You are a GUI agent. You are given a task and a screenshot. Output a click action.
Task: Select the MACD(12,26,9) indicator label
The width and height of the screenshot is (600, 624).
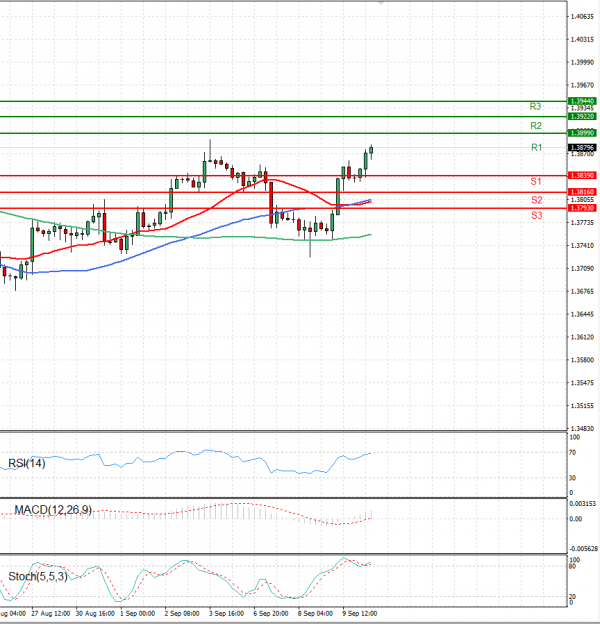point(53,510)
